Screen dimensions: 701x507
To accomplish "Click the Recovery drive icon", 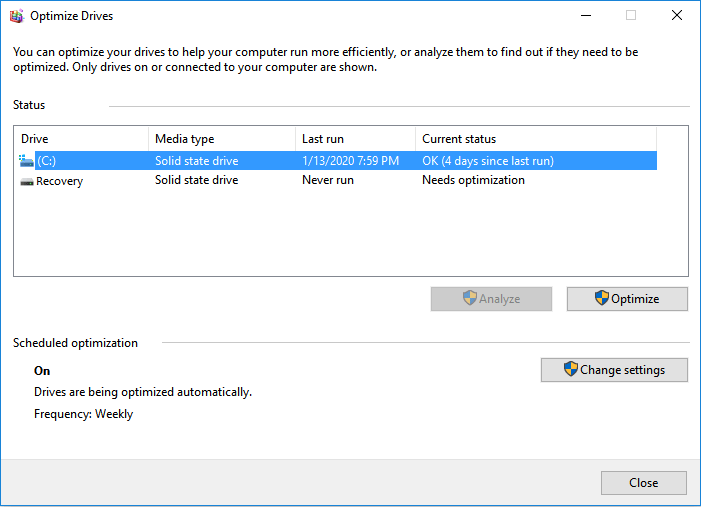I will [x=27, y=181].
